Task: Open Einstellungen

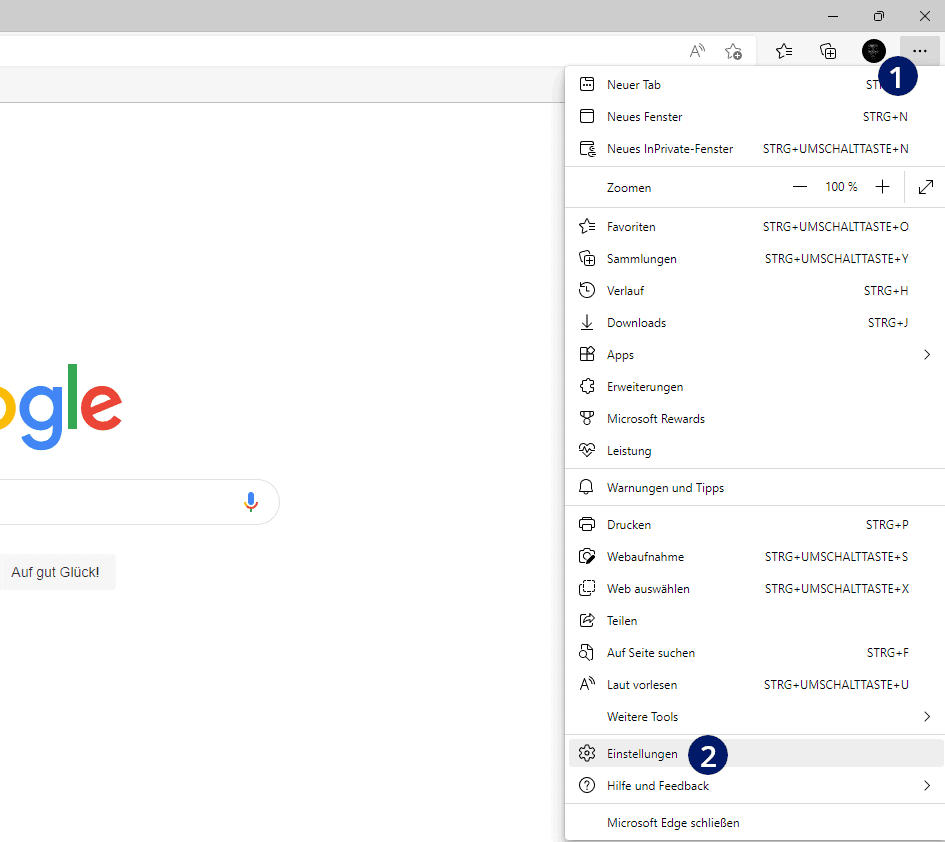Action: (642, 753)
